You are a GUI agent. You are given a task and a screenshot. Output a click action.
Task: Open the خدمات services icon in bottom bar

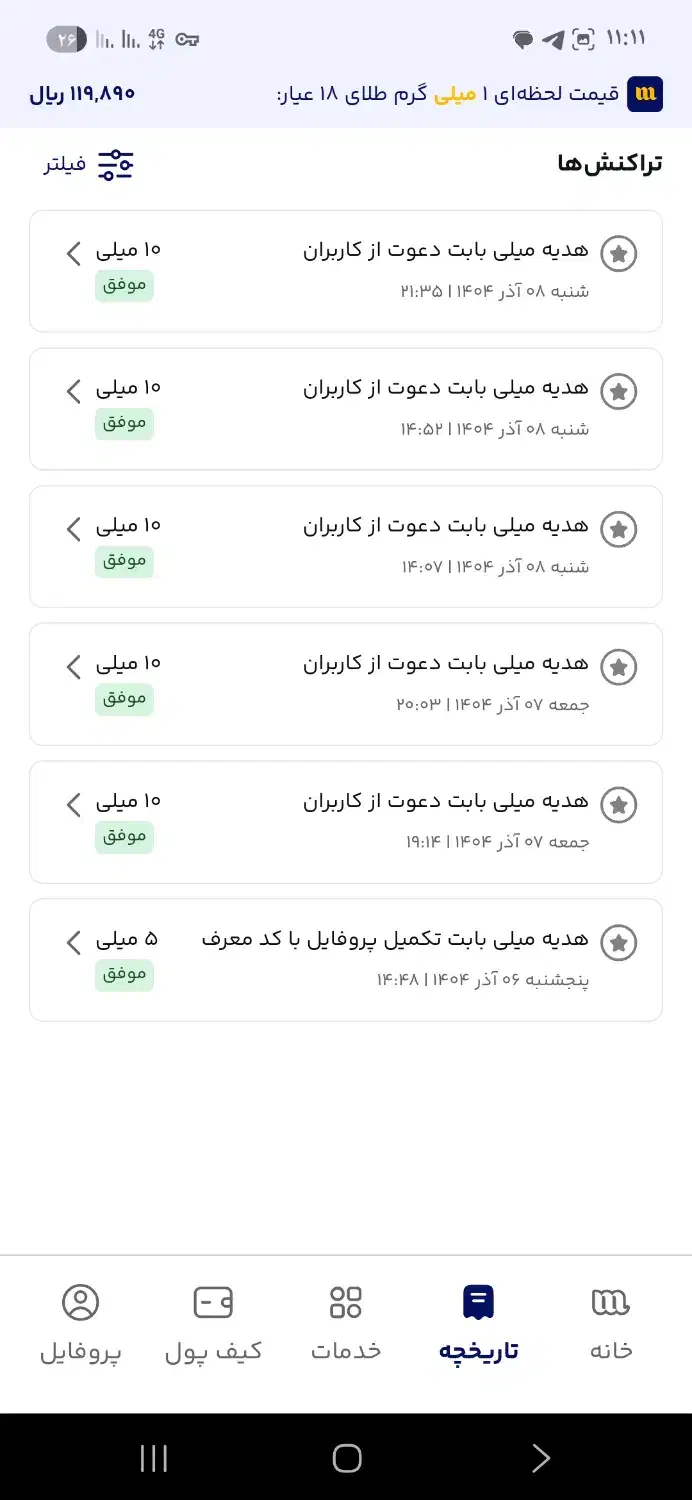point(346,1303)
